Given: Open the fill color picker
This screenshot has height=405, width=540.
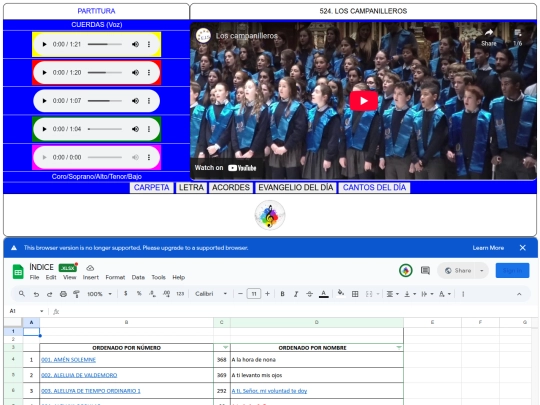Looking at the screenshot, I should click(341, 293).
